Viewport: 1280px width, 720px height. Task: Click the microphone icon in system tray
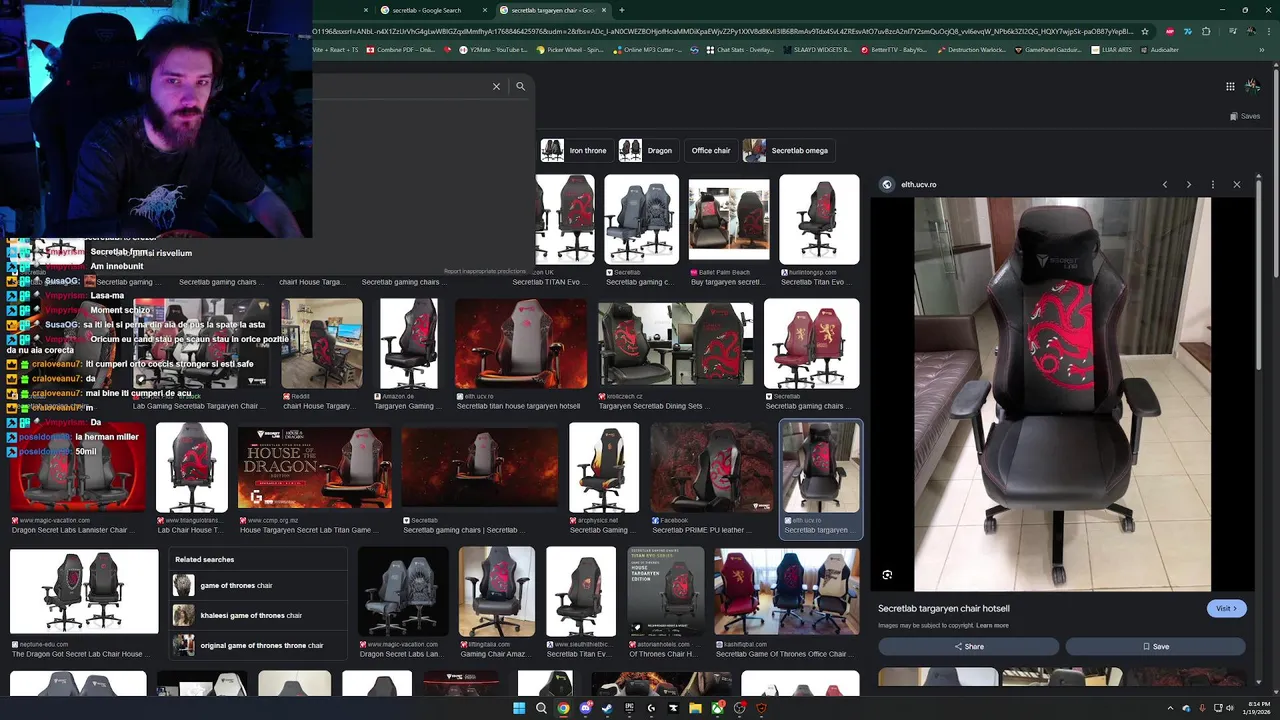point(1202,708)
